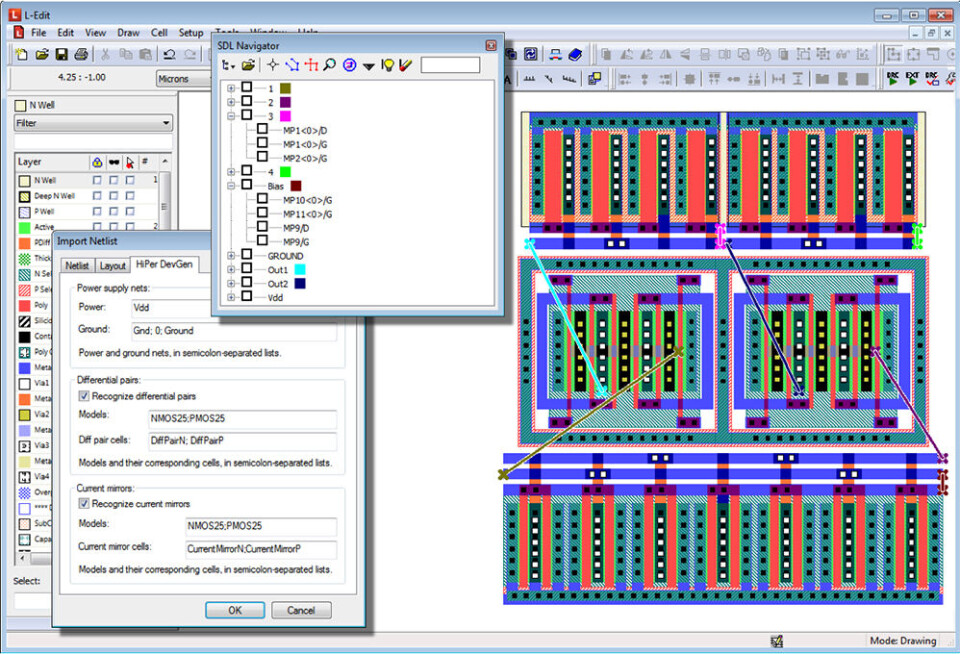Select the MP9/D tree entry
The height and width of the screenshot is (654, 960).
(296, 228)
